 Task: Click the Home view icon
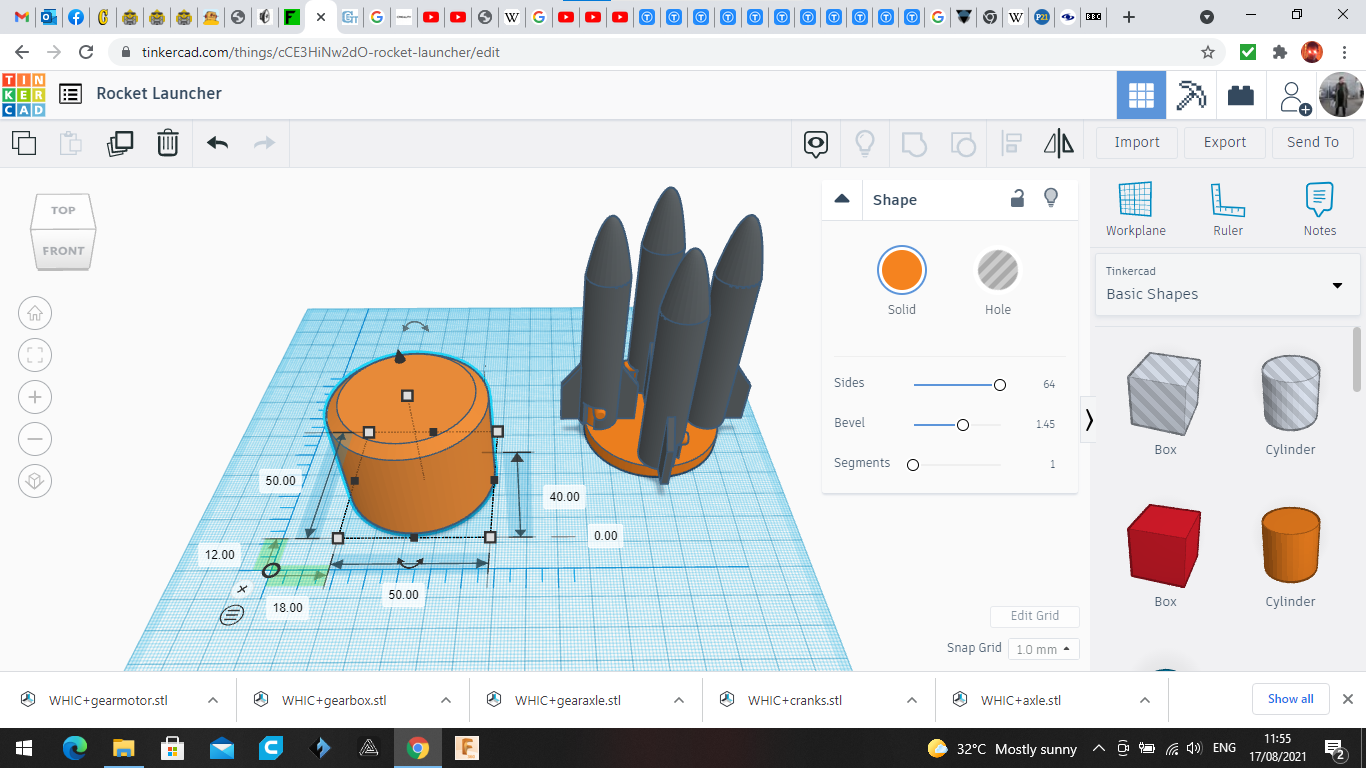(x=35, y=313)
